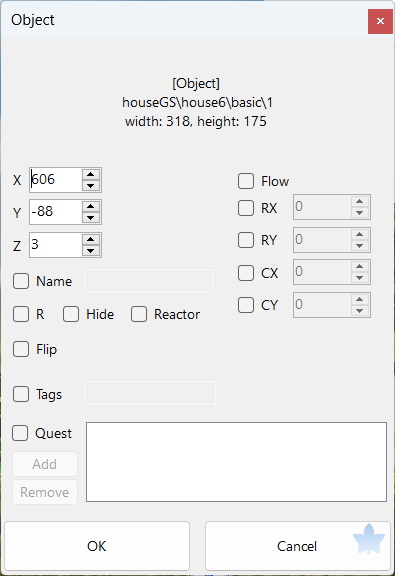Click into the X coordinate field

click(55, 180)
